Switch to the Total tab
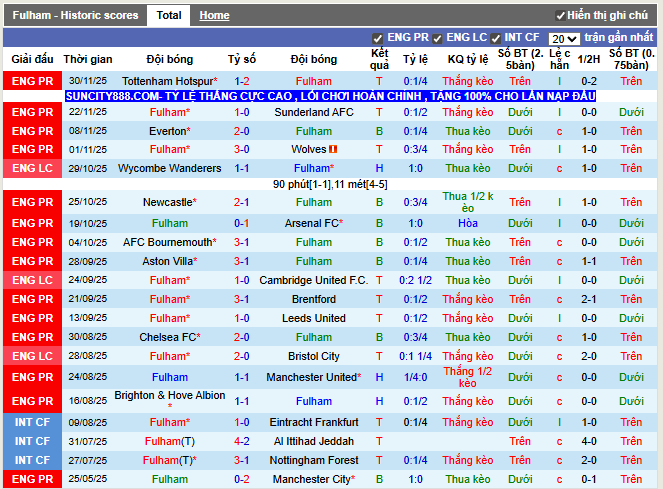This screenshot has width=663, height=489. coord(169,15)
